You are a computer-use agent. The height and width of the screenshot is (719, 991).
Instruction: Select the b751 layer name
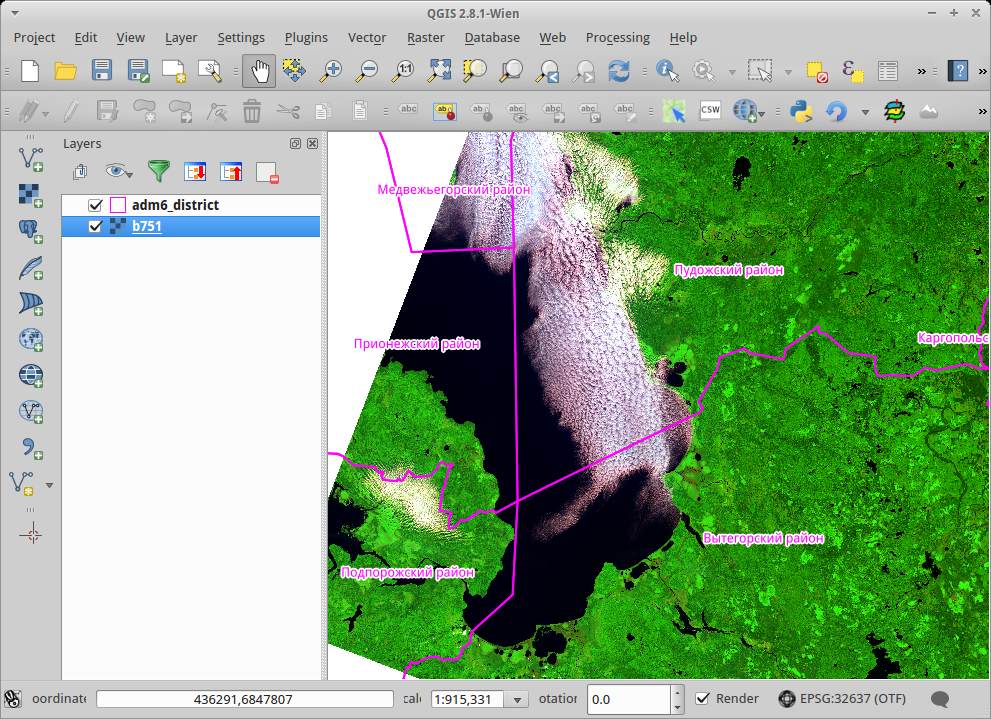click(147, 227)
